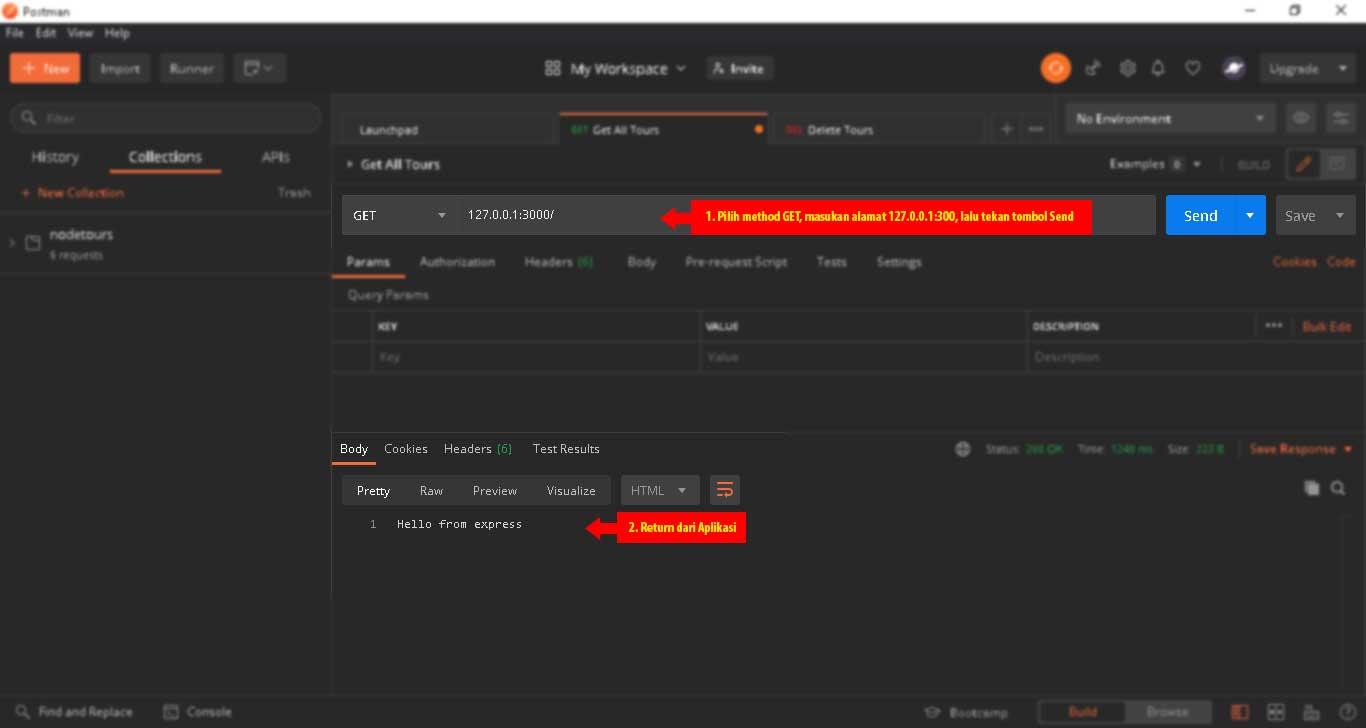
Task: Open the No Environment dropdown
Action: pos(1170,118)
